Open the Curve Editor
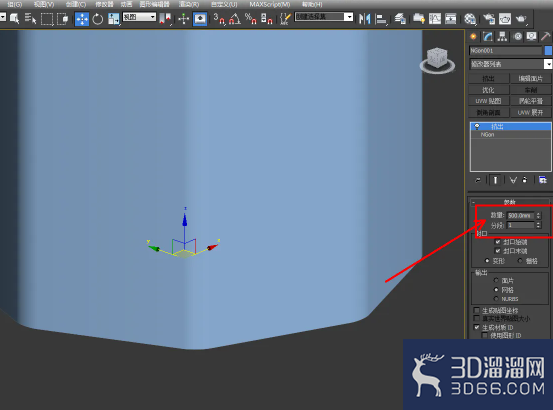553x410 pixels. (435, 19)
